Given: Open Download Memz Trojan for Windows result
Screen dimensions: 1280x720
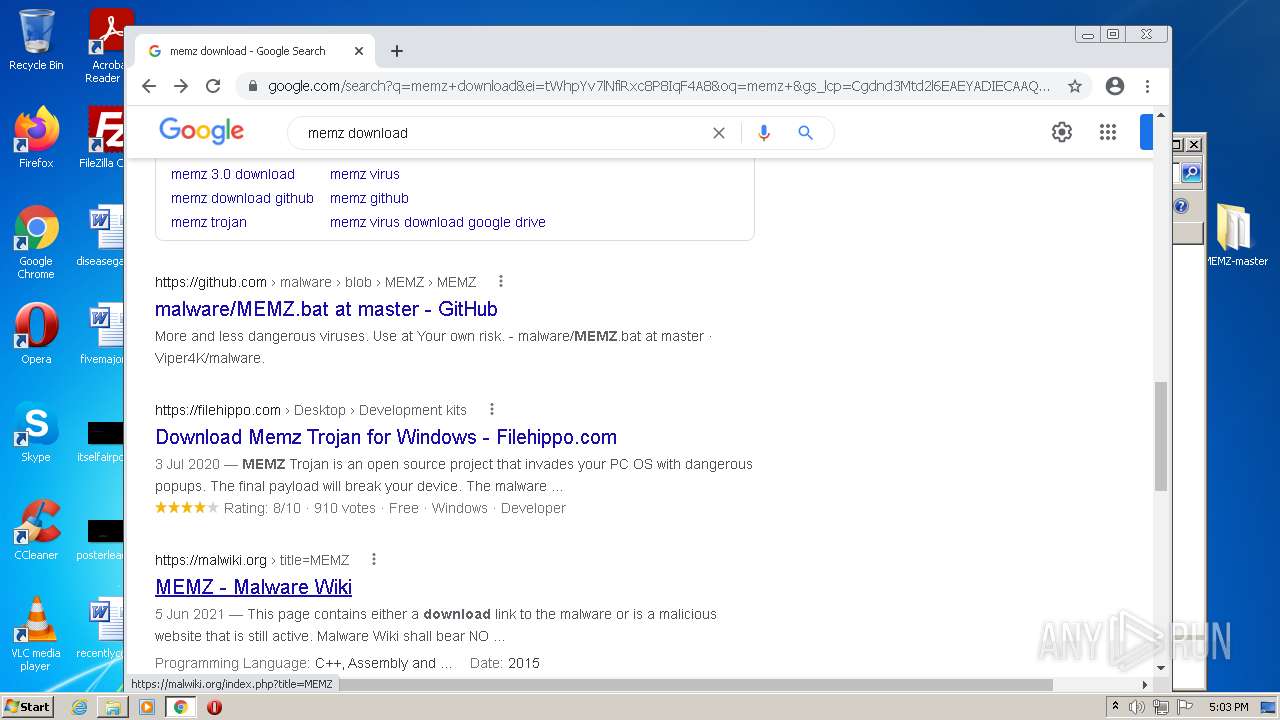Looking at the screenshot, I should [x=386, y=437].
